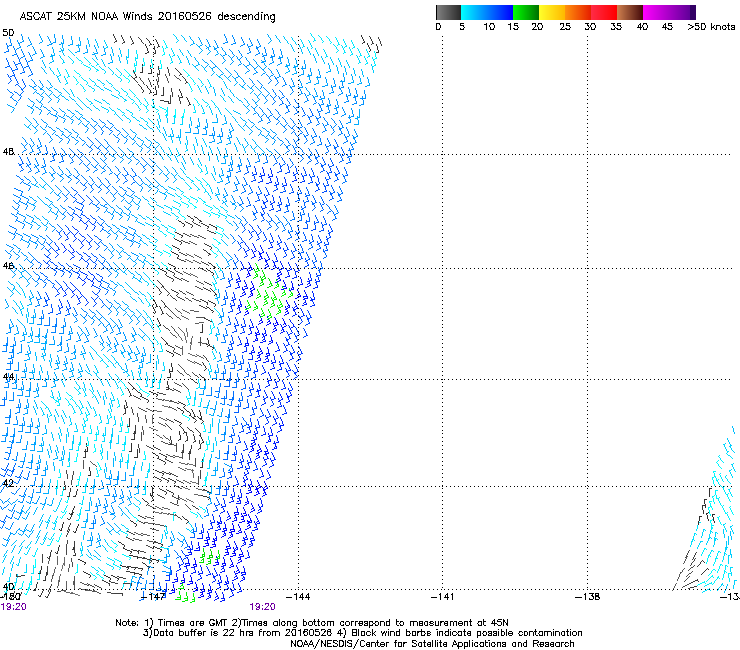740x650 pixels.
Task: Select latitude axis label '50'
Action: [x=8, y=33]
